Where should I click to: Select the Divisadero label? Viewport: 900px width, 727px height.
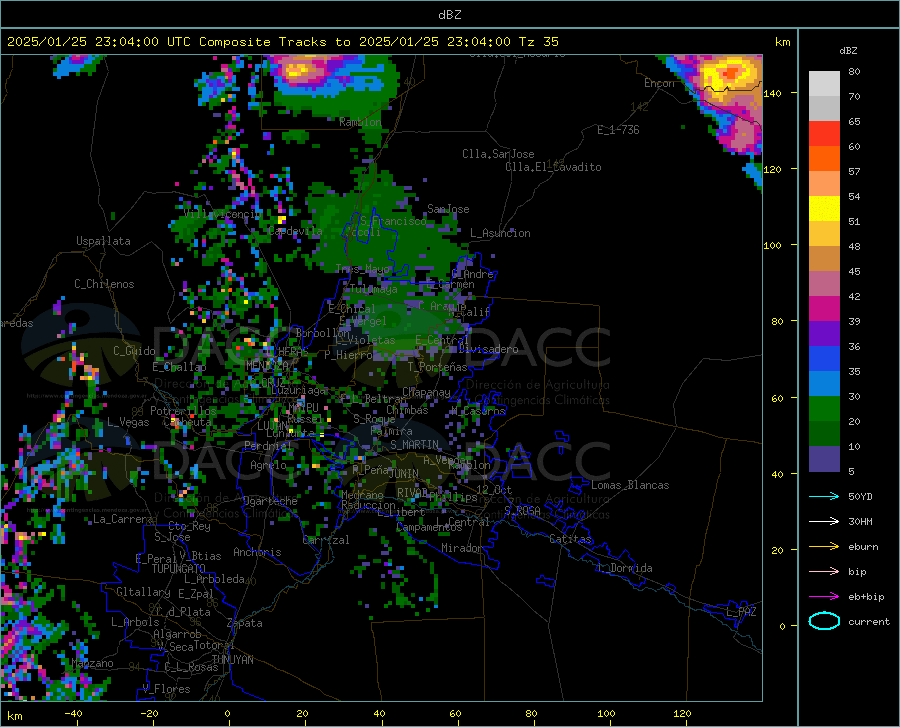[x=488, y=349]
